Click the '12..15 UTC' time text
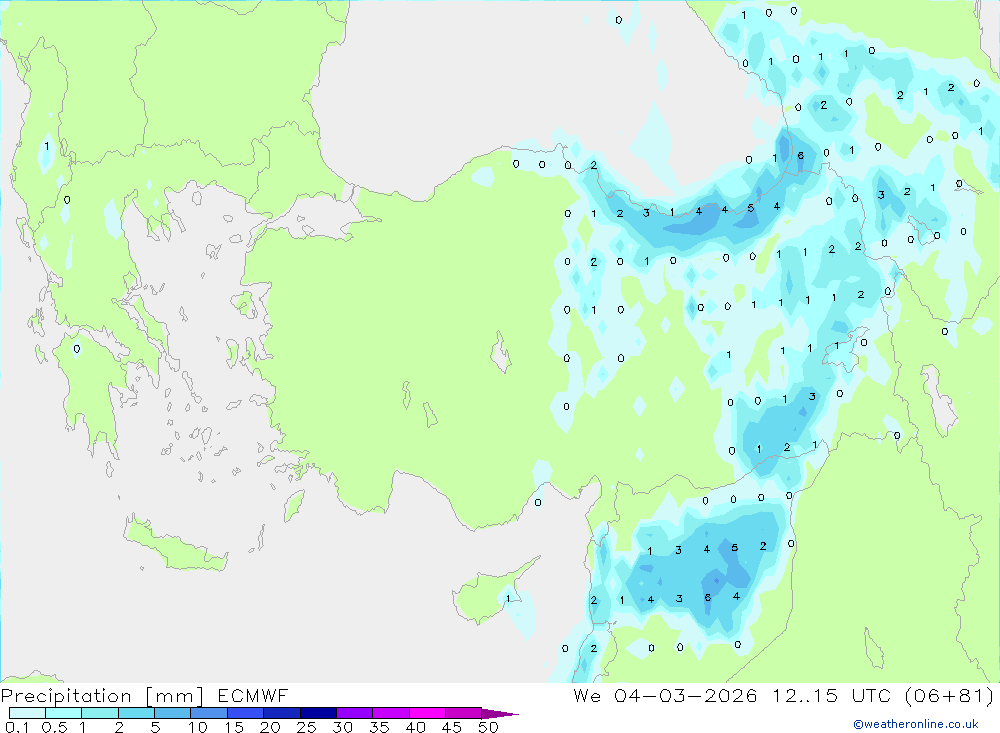The image size is (1000, 733). pyautogui.click(x=831, y=695)
